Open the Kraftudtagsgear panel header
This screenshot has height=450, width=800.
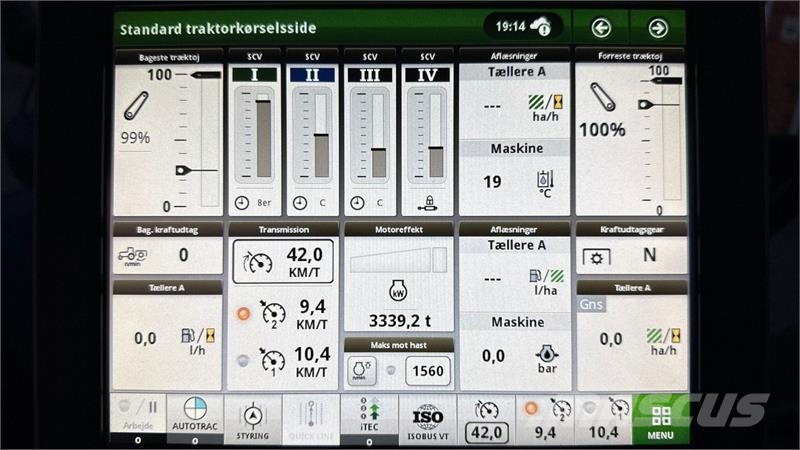coord(632,230)
